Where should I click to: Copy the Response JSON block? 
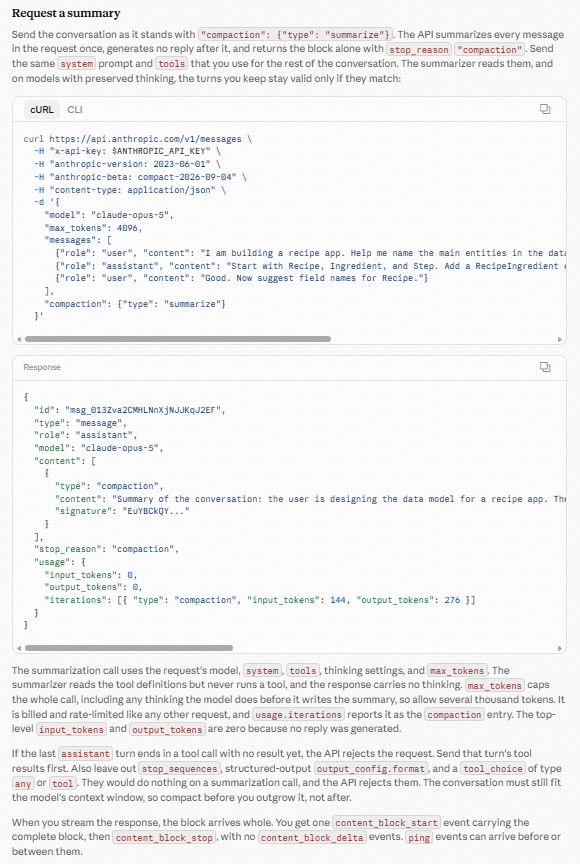[545, 367]
